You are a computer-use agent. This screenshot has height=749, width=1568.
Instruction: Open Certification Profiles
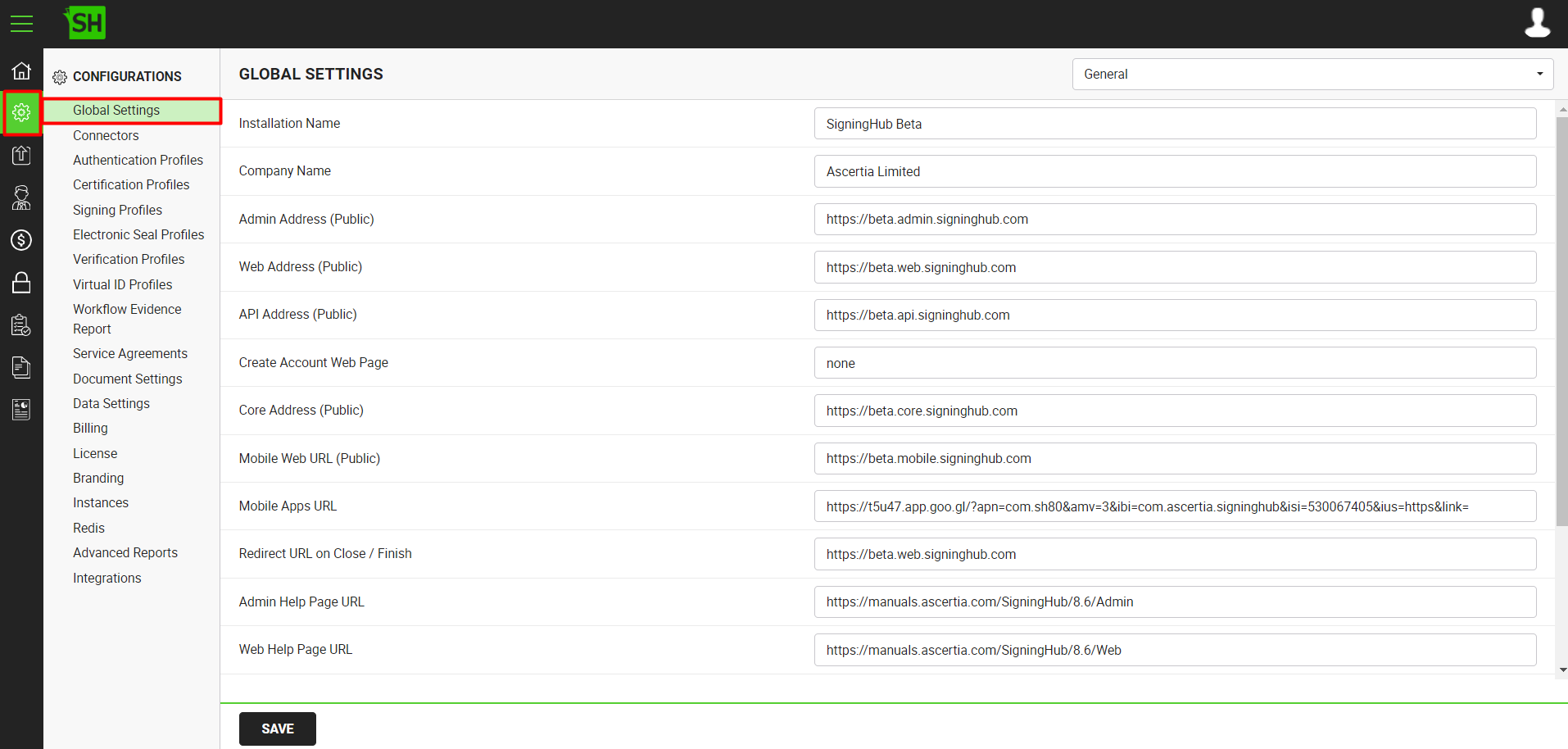tap(131, 184)
